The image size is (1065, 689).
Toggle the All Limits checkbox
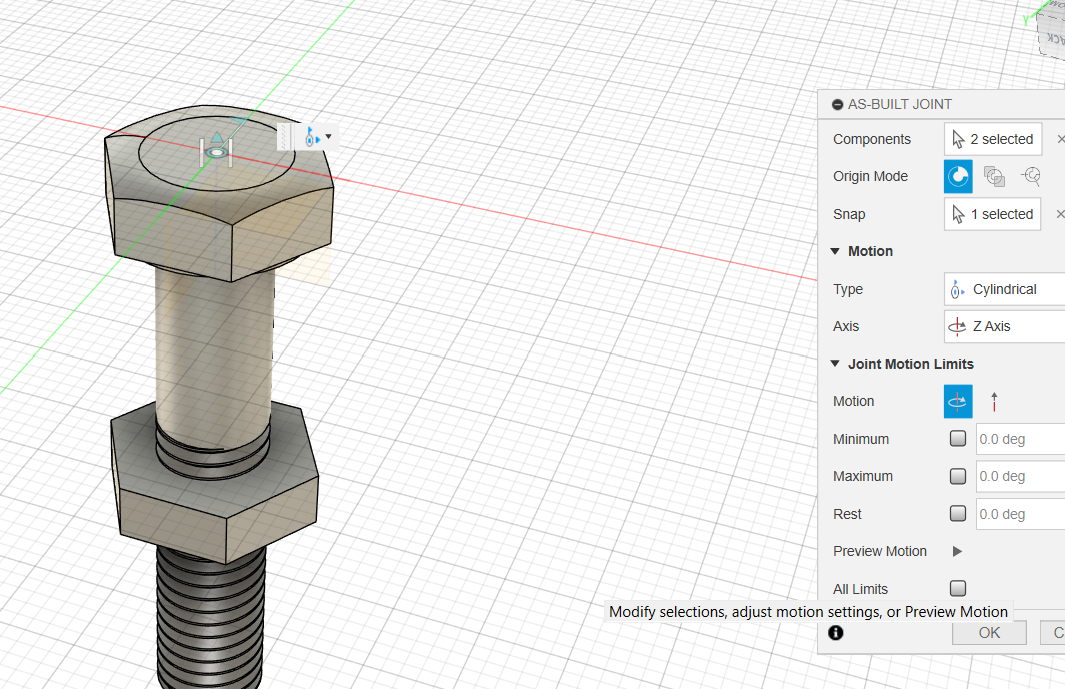pos(958,588)
